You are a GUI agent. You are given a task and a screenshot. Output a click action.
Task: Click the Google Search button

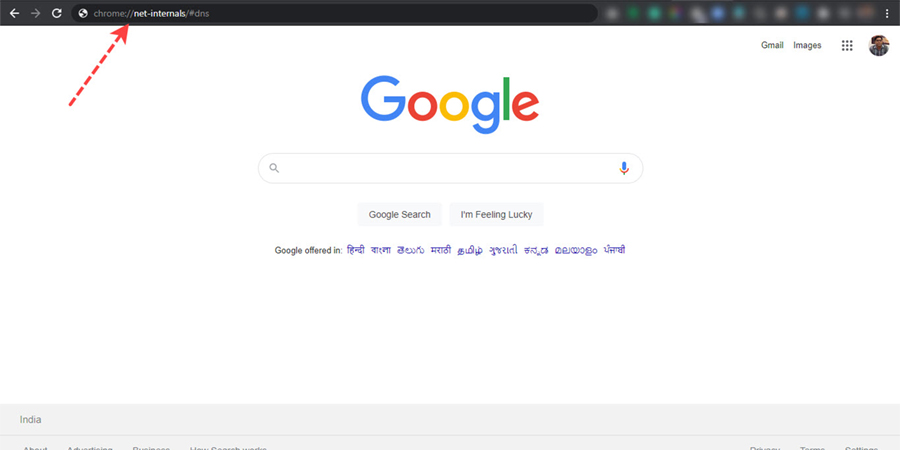[399, 215]
